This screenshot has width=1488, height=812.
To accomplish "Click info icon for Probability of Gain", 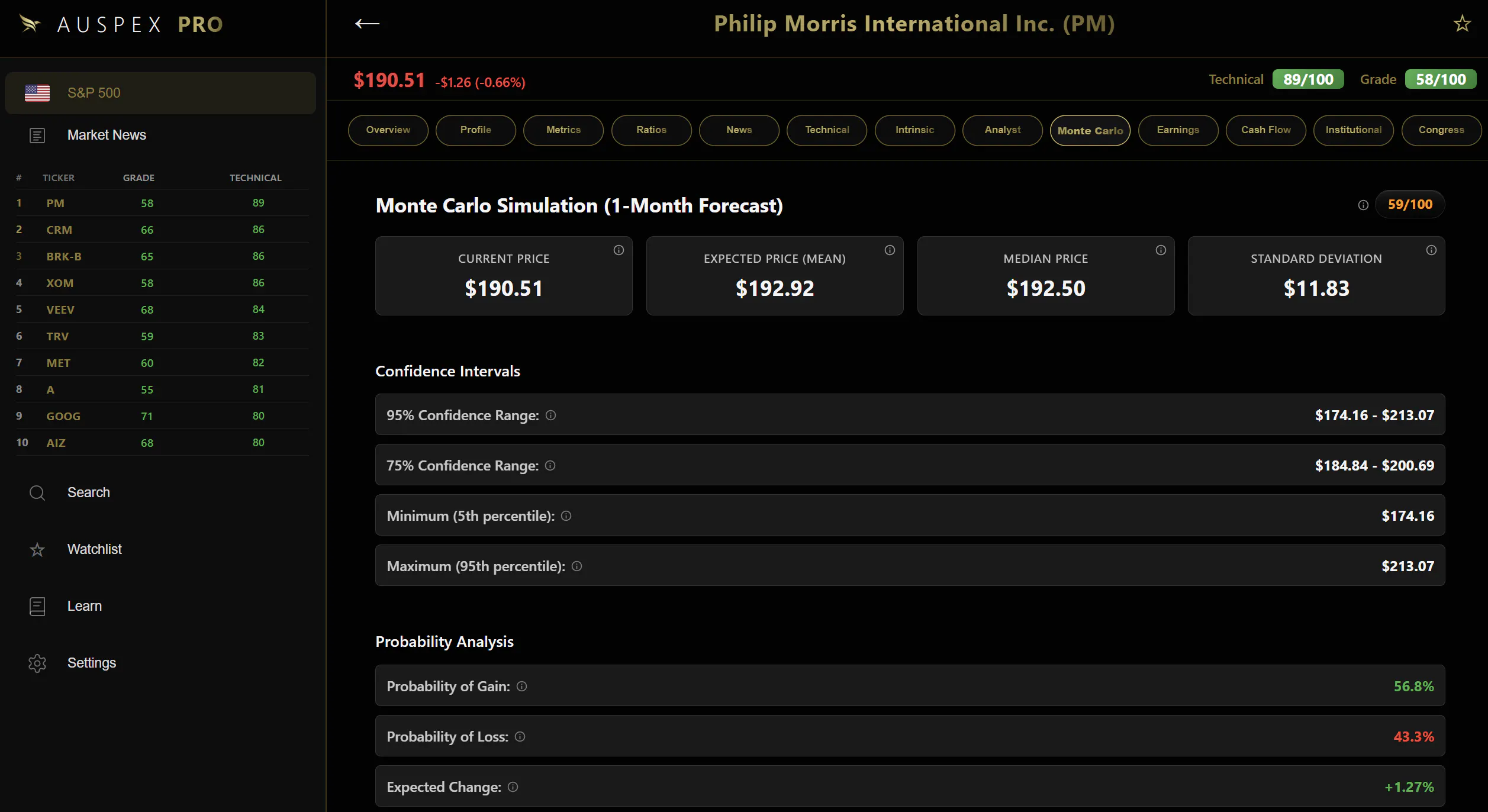I will [521, 687].
